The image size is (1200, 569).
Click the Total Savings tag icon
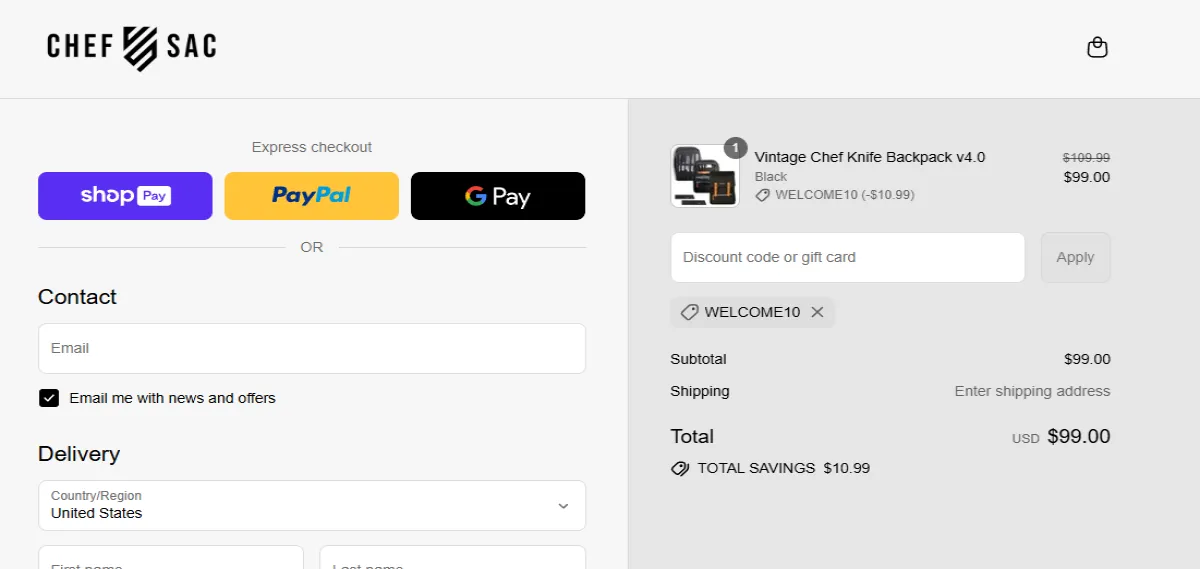pos(680,468)
